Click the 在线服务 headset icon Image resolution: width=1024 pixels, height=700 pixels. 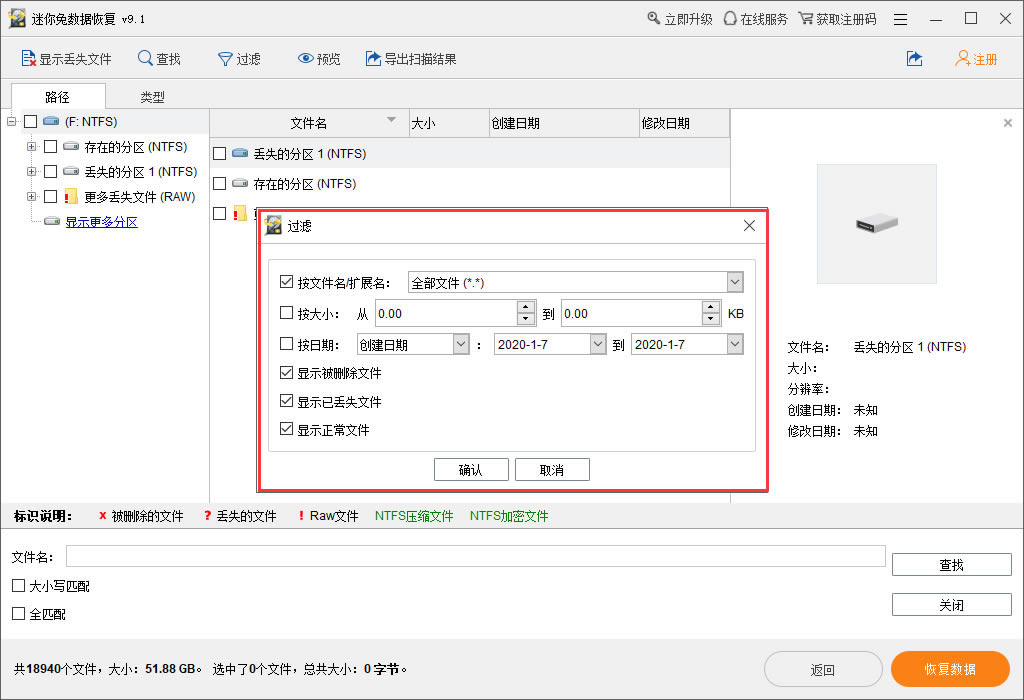730,19
